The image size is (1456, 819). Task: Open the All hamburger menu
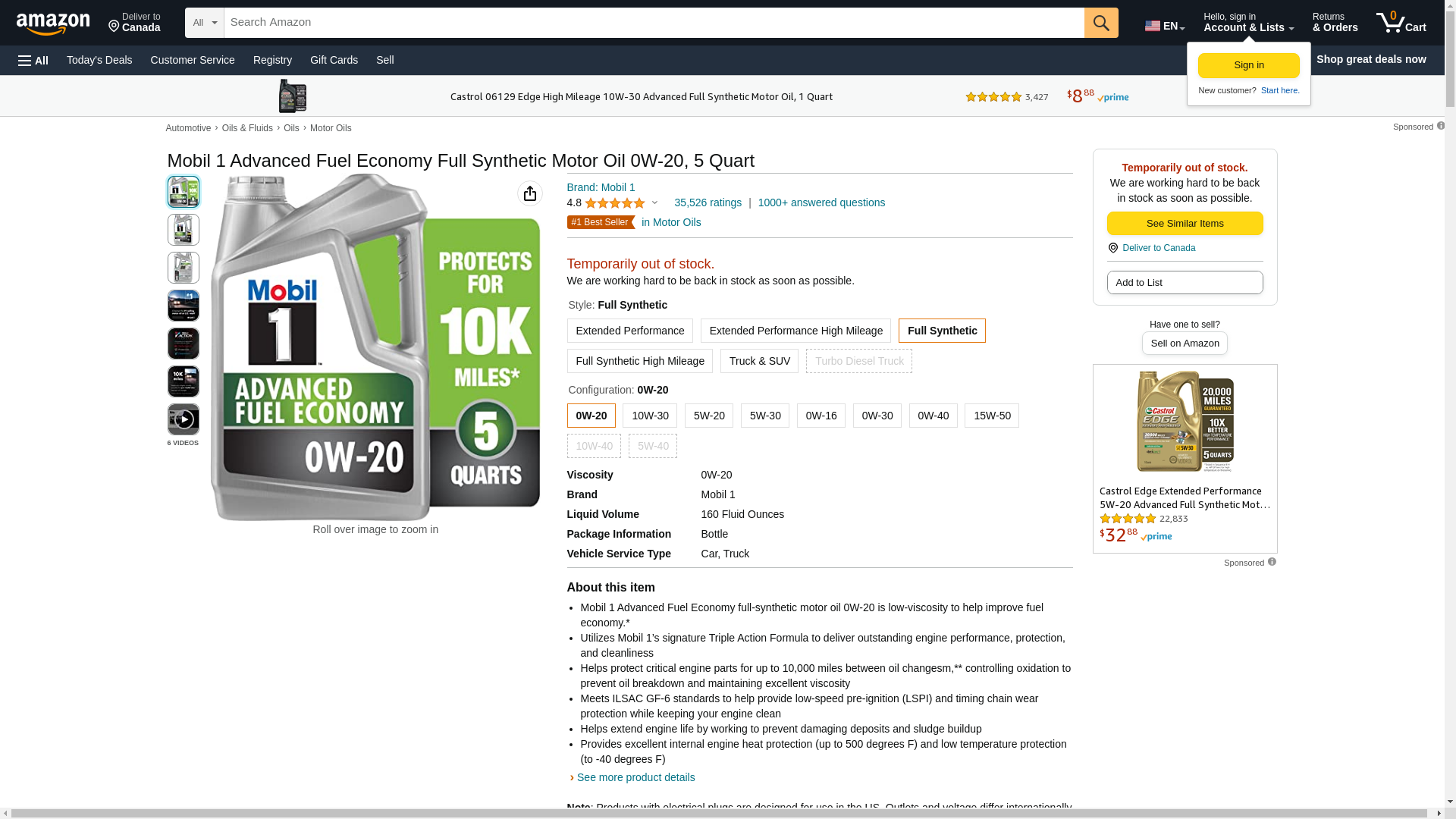(x=33, y=60)
